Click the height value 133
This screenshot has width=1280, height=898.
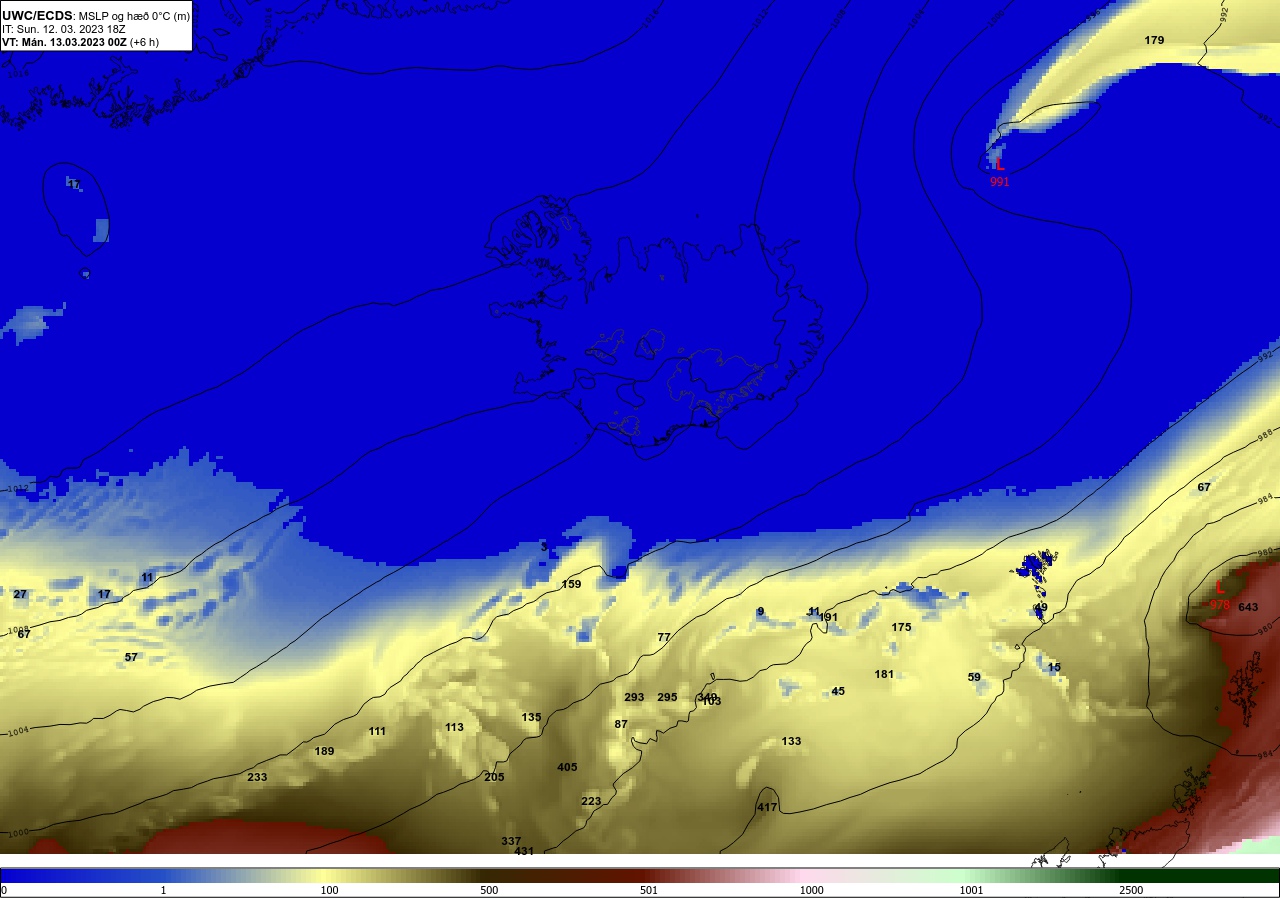[791, 741]
